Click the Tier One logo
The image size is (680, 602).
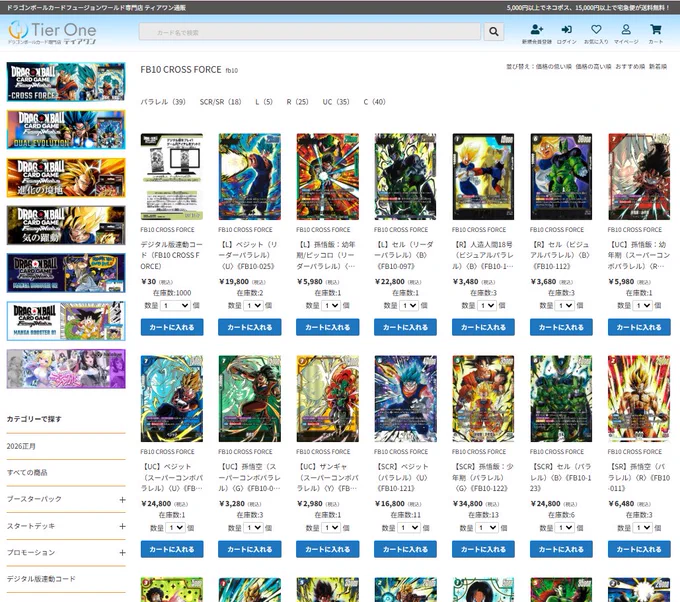[52, 33]
